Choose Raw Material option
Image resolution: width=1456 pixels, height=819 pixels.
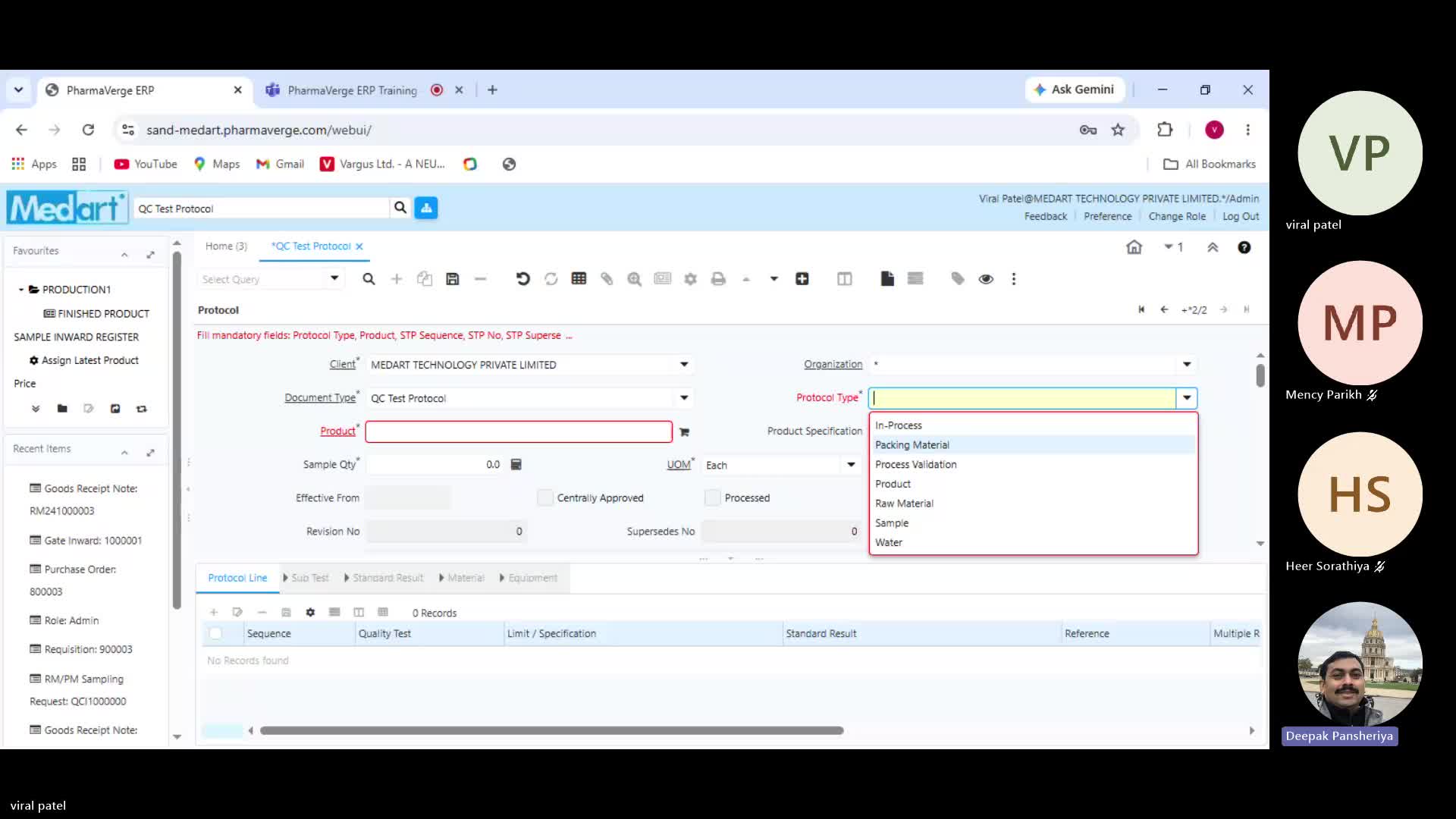click(1033, 504)
